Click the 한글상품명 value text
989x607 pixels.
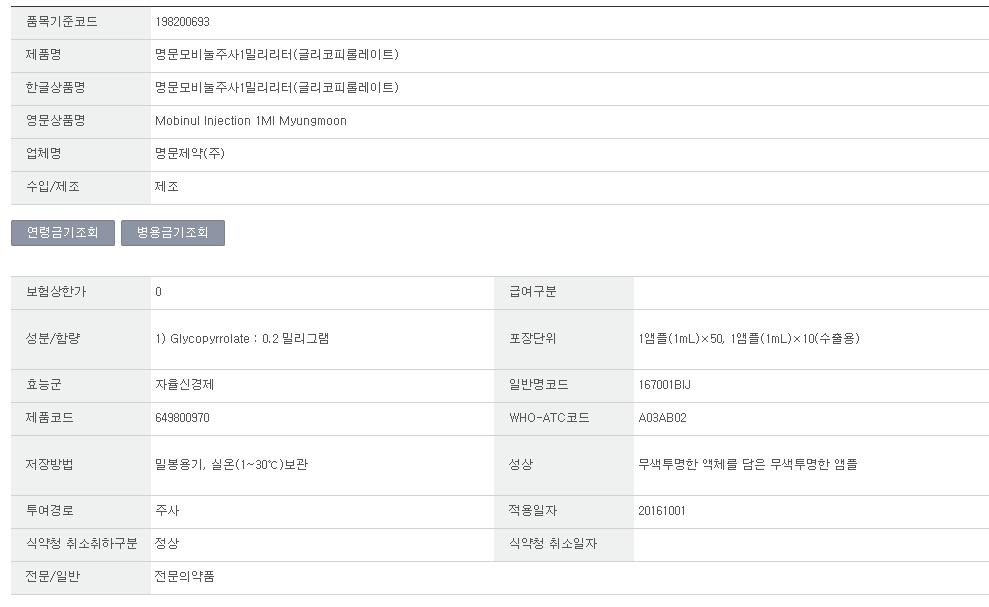[277, 88]
